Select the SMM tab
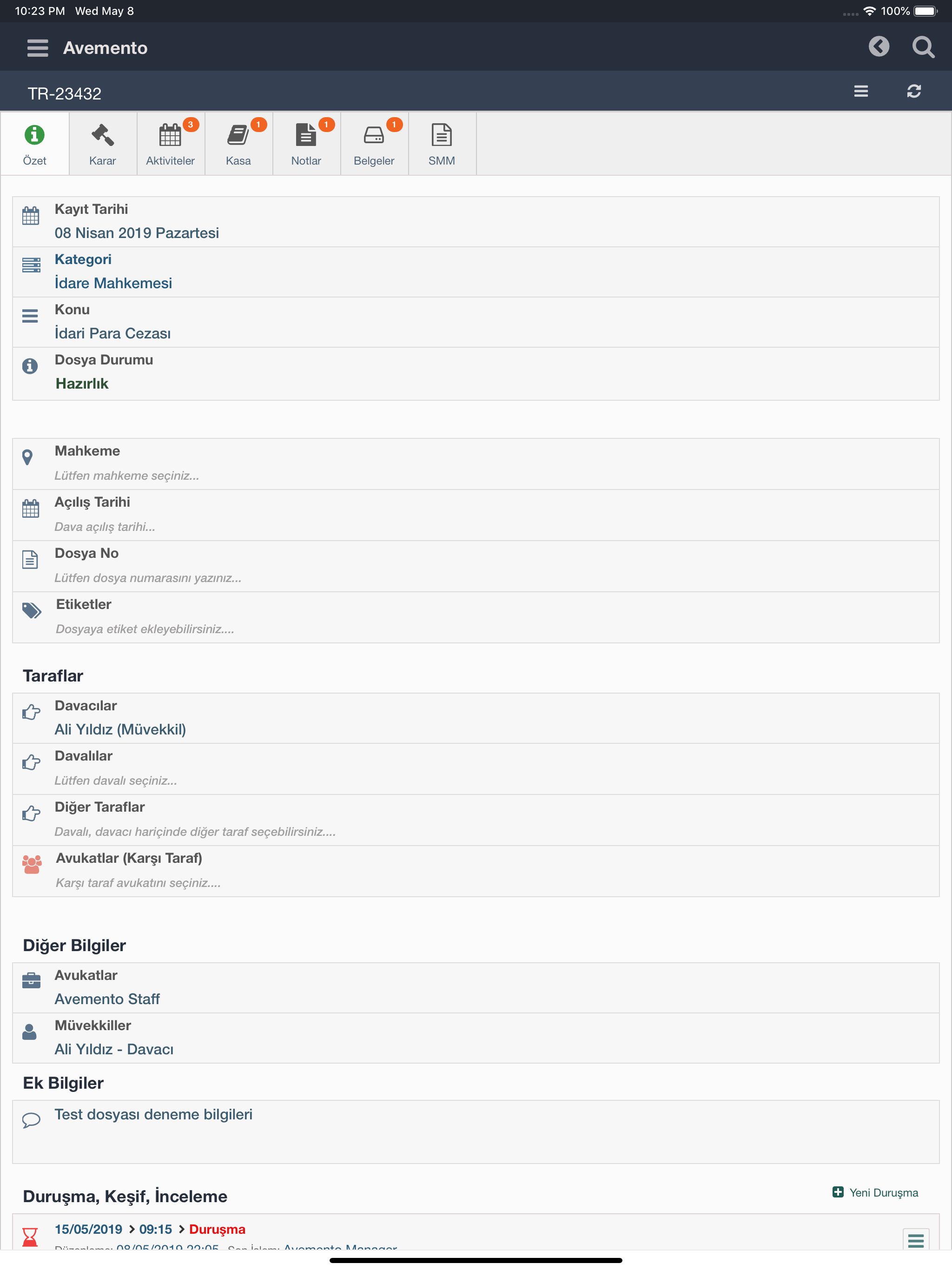The width and height of the screenshot is (952, 1270). [442, 144]
